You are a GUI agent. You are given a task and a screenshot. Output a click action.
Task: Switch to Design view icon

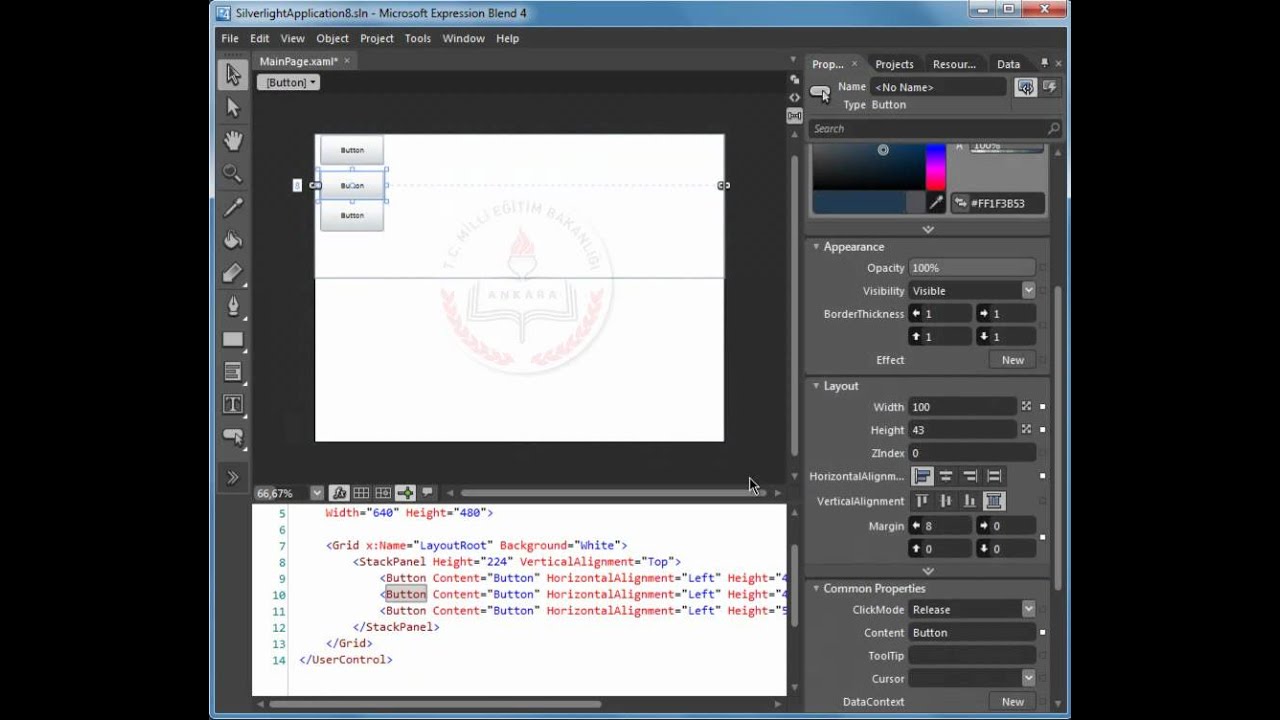794,79
